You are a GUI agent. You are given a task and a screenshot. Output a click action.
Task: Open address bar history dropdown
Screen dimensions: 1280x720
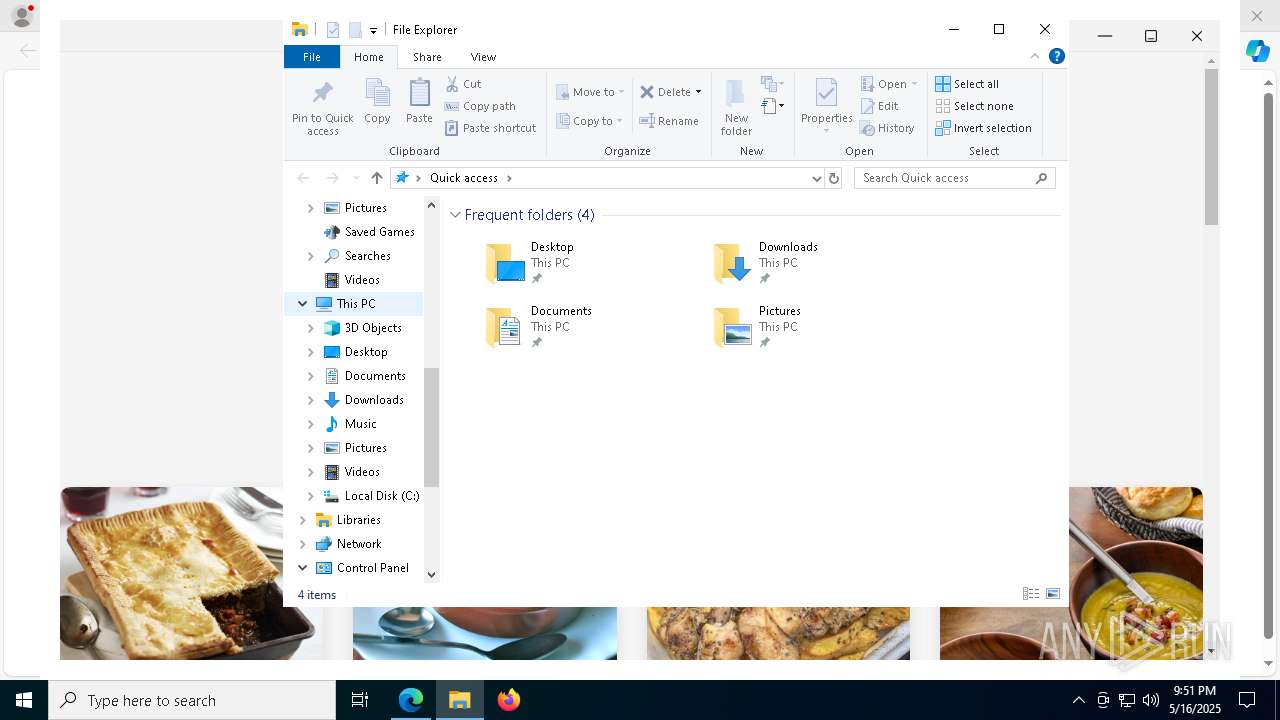[817, 178]
